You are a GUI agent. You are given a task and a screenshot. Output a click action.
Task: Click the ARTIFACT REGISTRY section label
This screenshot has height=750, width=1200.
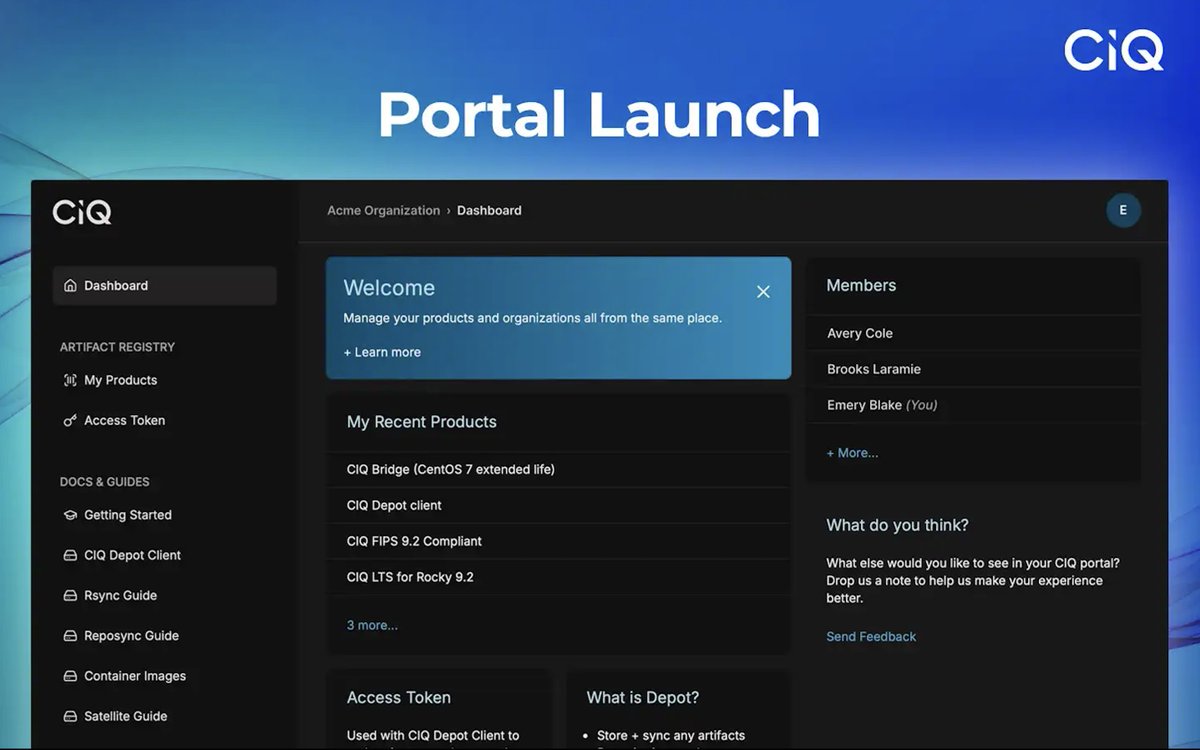point(117,347)
